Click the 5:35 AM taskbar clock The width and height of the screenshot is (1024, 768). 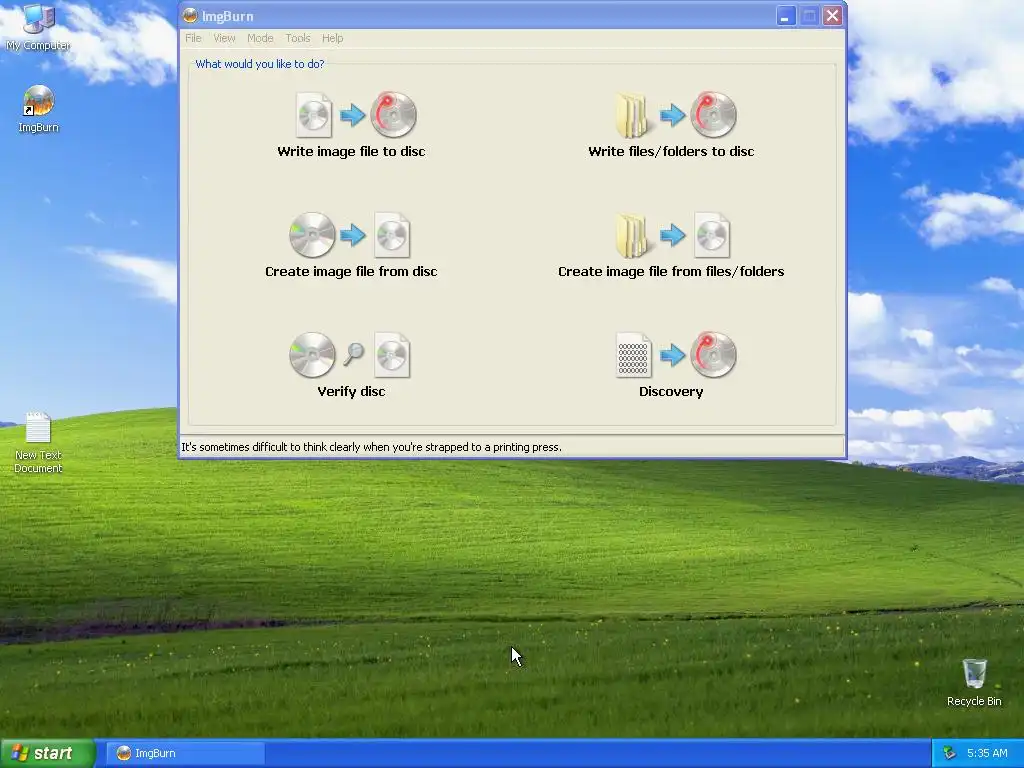(987, 753)
